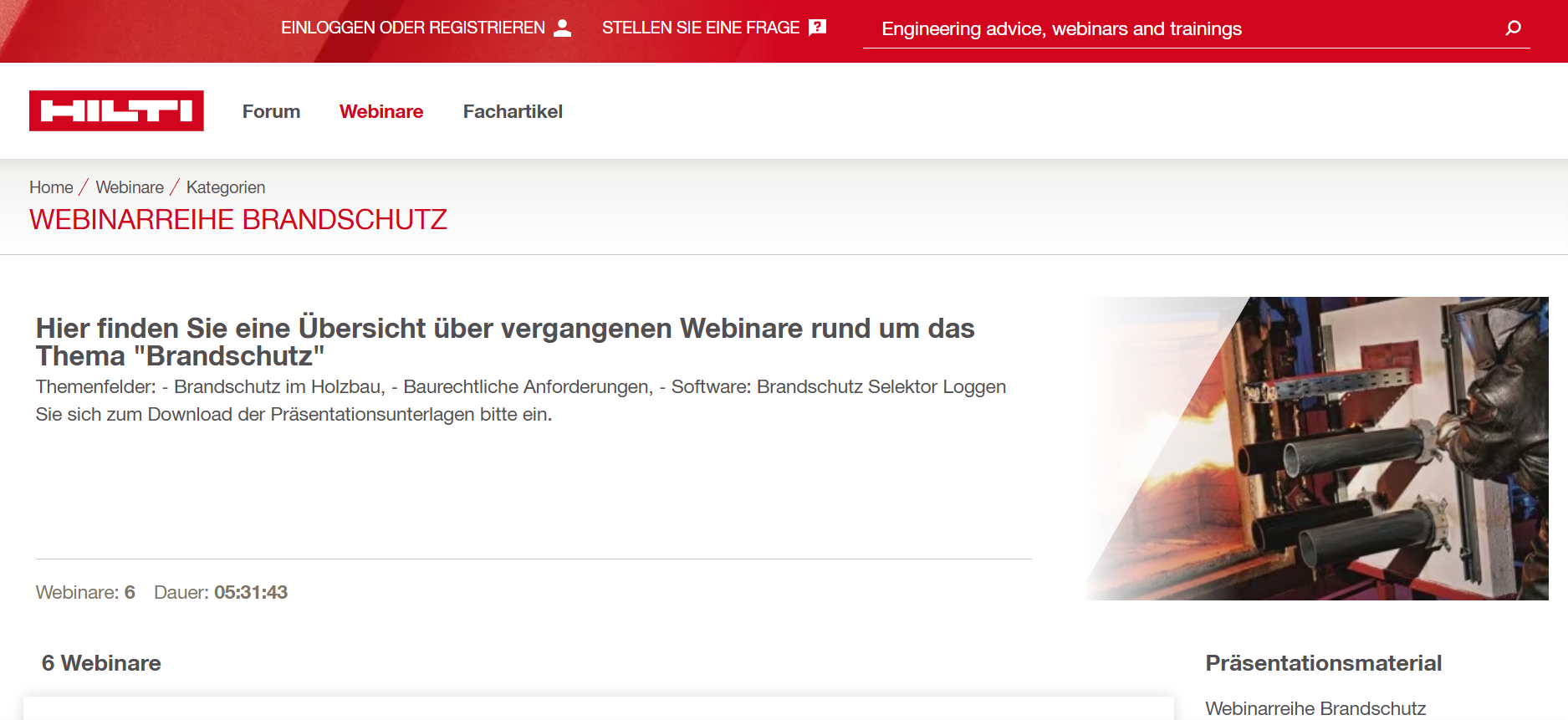Go to Webinare breadcrumb

(x=130, y=187)
